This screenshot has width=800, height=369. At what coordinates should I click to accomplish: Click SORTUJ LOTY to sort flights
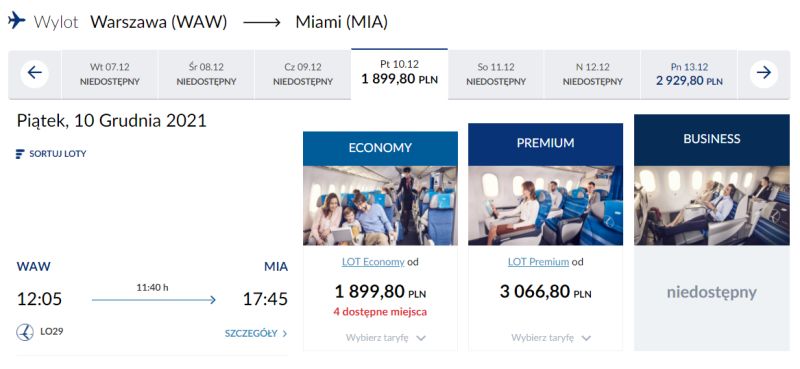point(58,154)
